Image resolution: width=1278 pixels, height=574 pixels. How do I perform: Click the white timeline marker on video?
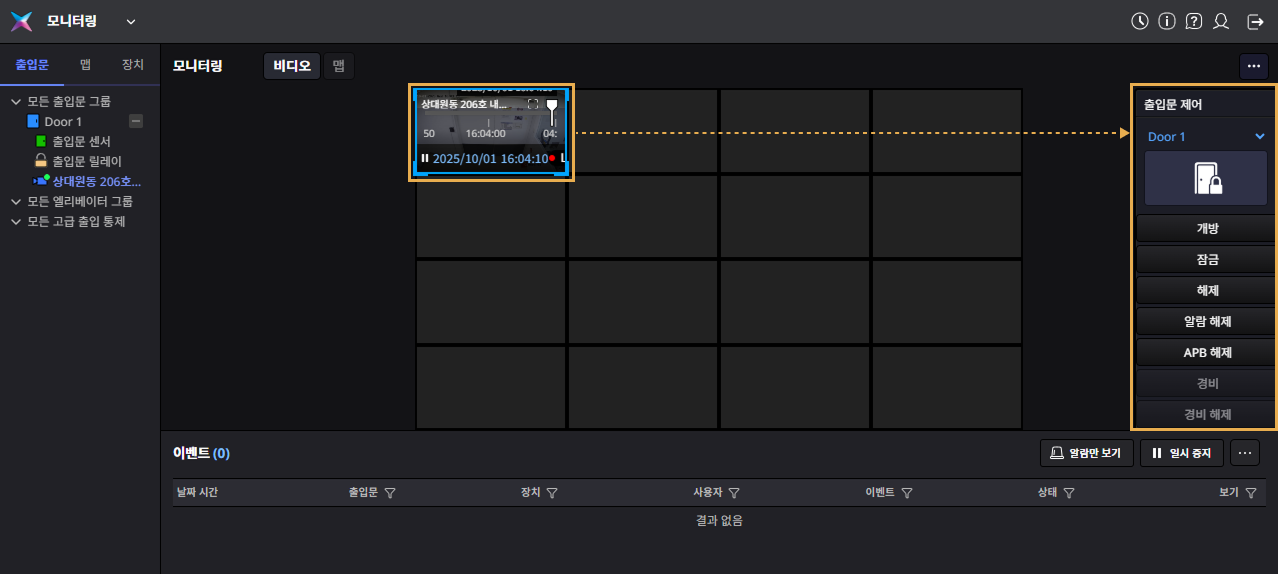(551, 106)
